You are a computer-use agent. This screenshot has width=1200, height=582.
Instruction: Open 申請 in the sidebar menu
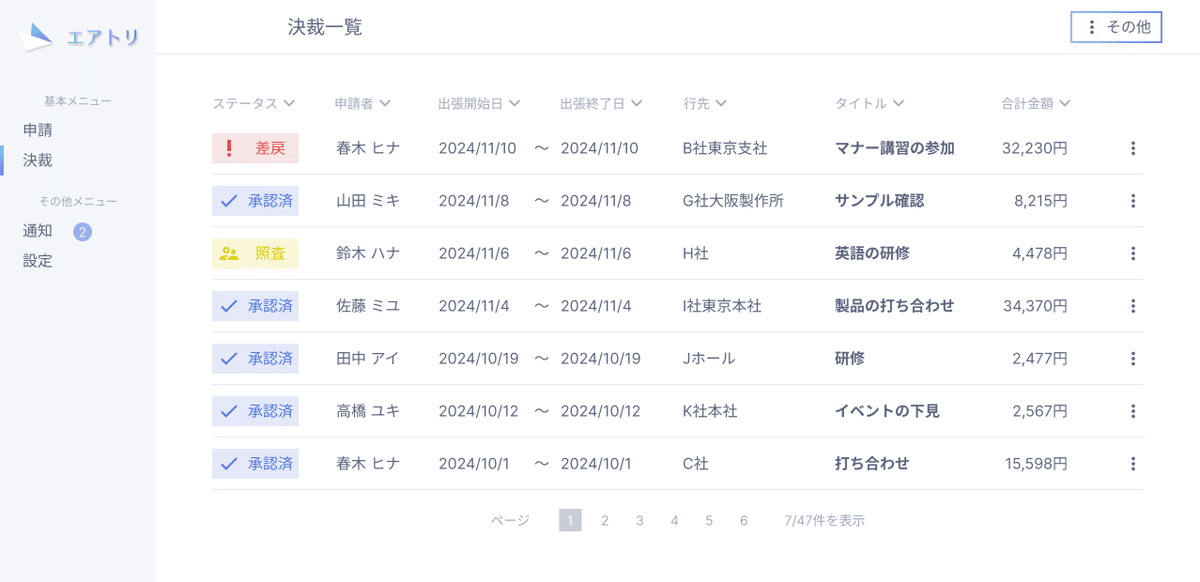(x=38, y=130)
